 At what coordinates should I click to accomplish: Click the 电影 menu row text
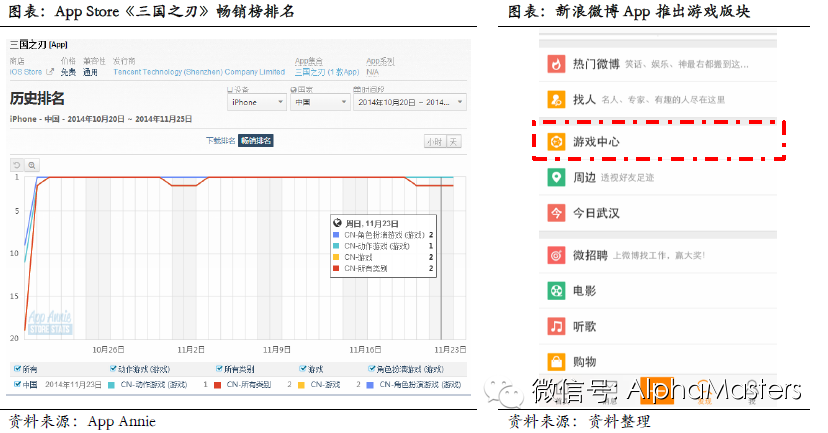coord(585,291)
